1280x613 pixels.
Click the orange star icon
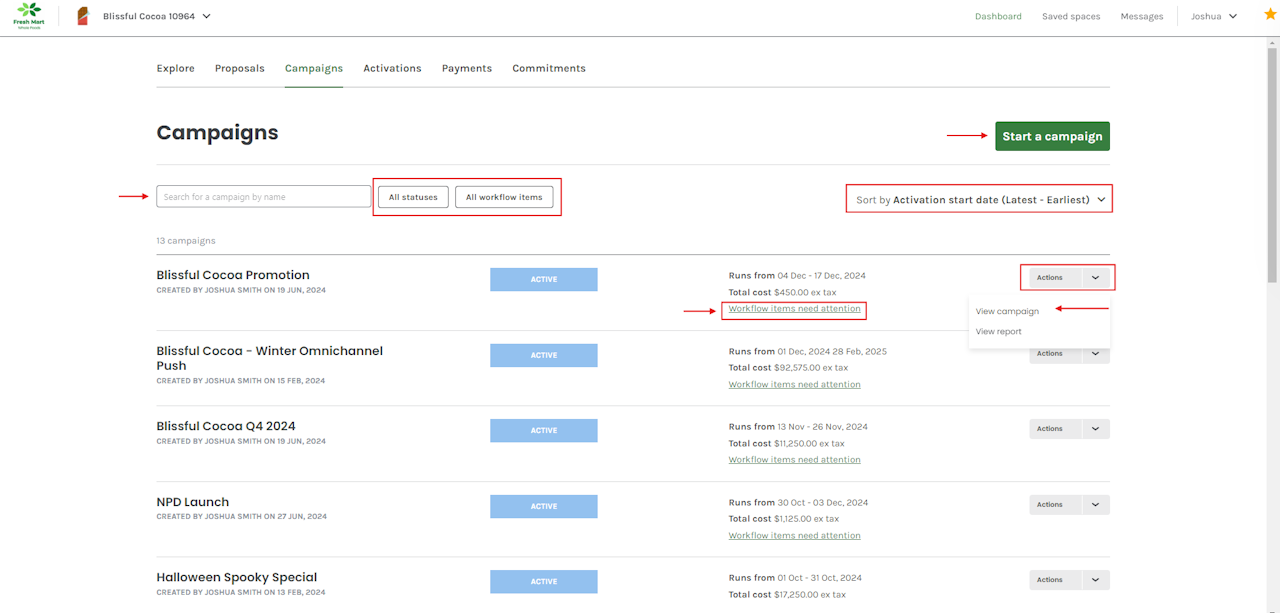pyautogui.click(x=1270, y=14)
